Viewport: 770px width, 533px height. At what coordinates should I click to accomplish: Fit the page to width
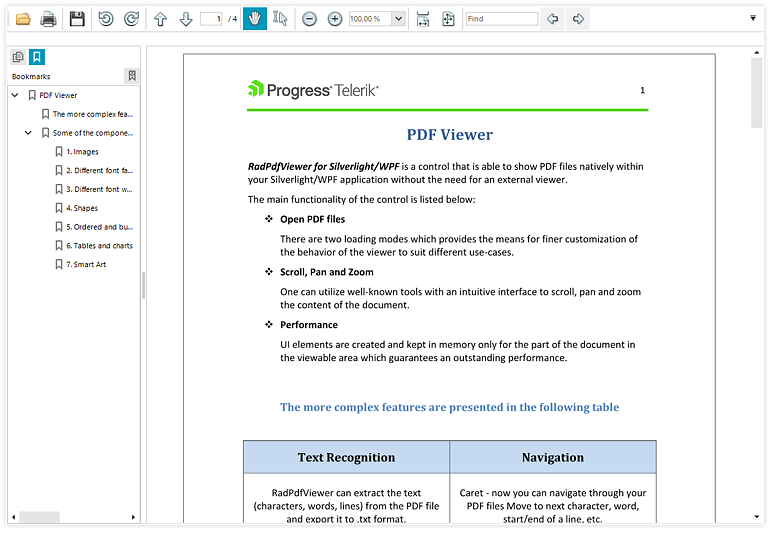pyautogui.click(x=423, y=19)
